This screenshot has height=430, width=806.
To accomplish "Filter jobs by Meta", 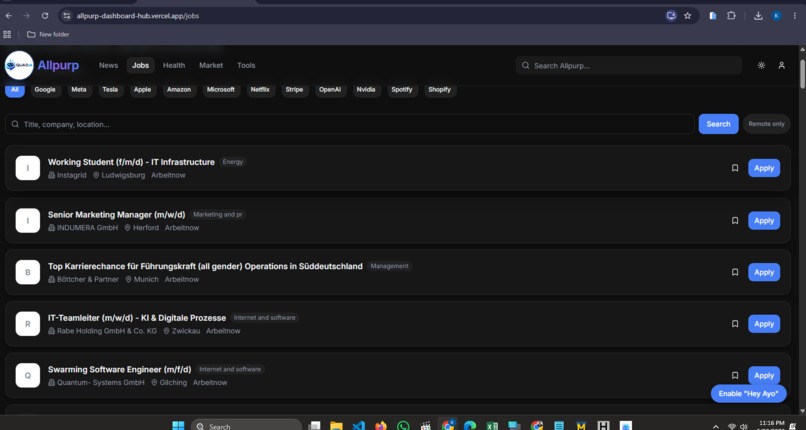I will click(79, 89).
